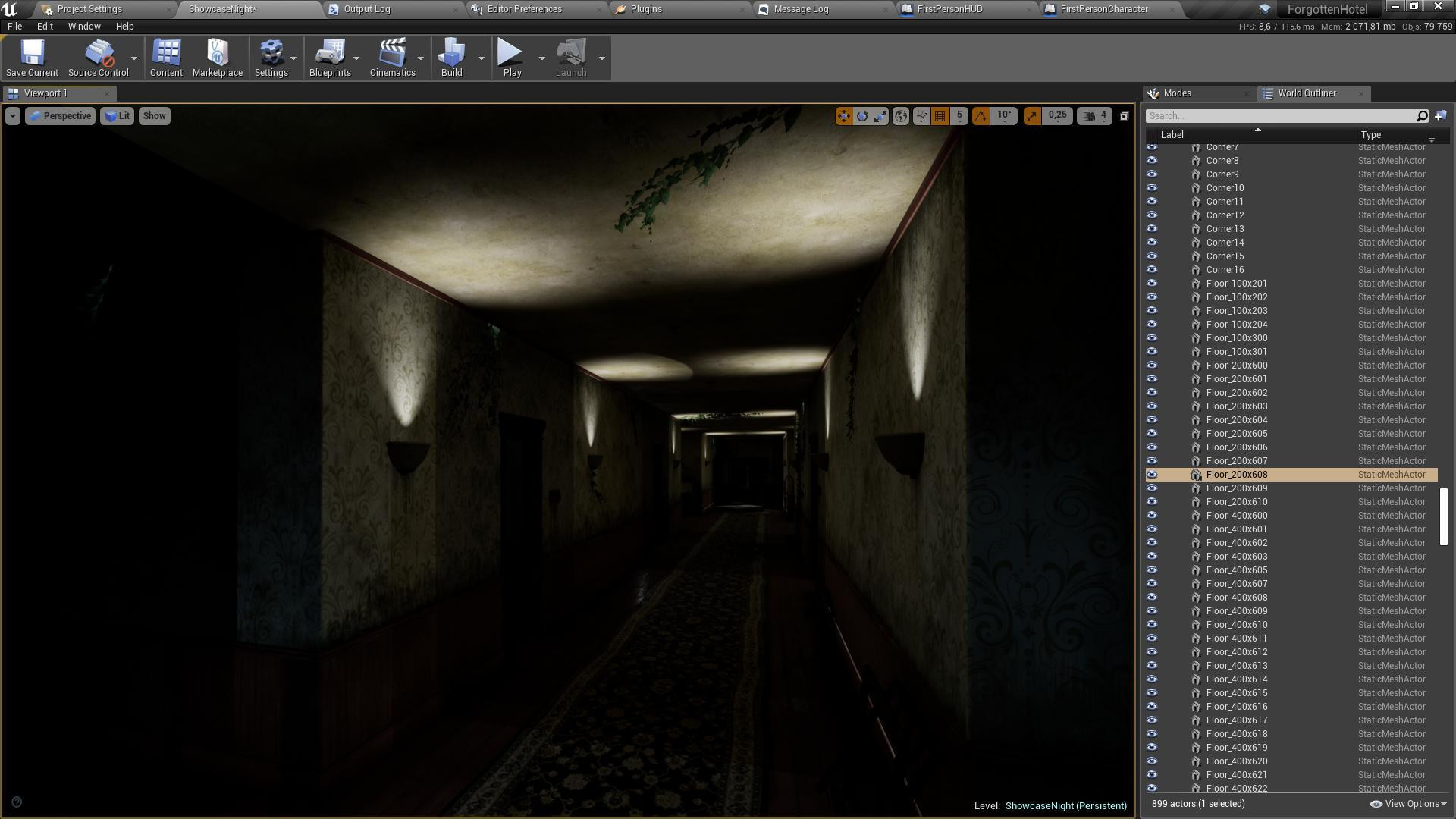The width and height of the screenshot is (1456, 819).
Task: Toggle visibility of Floor_200x608
Action: (x=1152, y=475)
